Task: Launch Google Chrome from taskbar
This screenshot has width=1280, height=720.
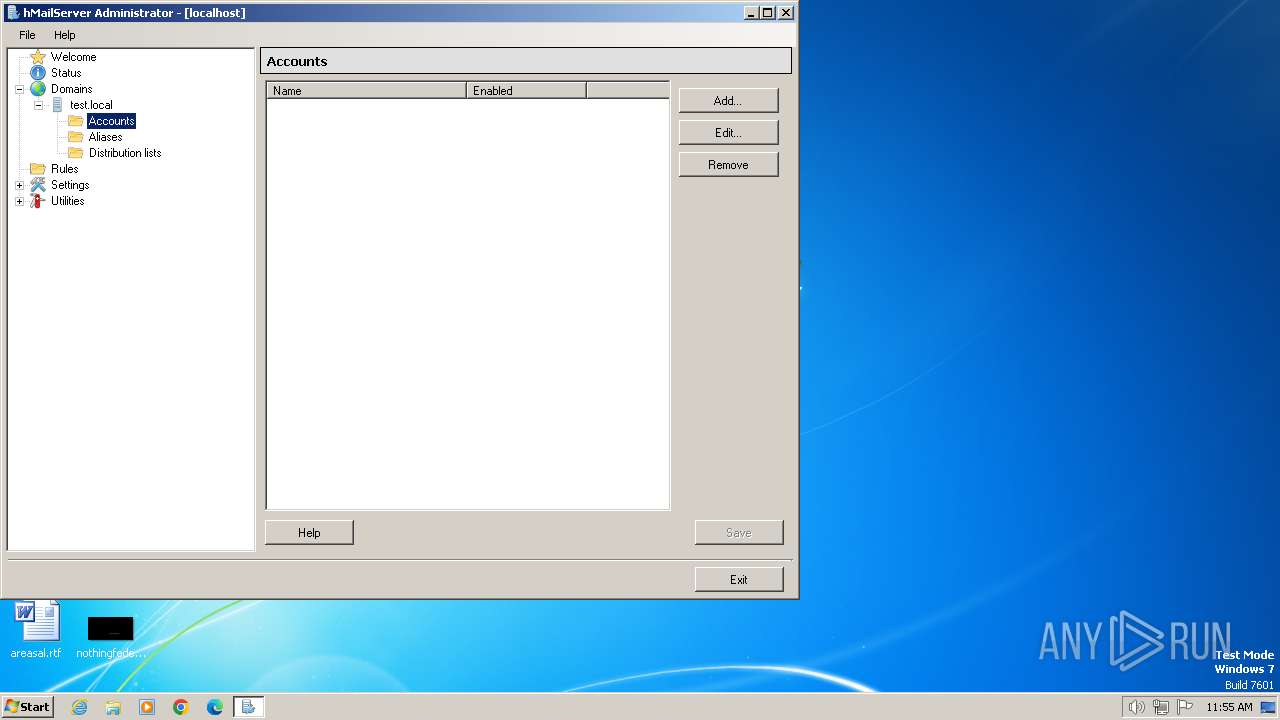Action: pyautogui.click(x=181, y=707)
